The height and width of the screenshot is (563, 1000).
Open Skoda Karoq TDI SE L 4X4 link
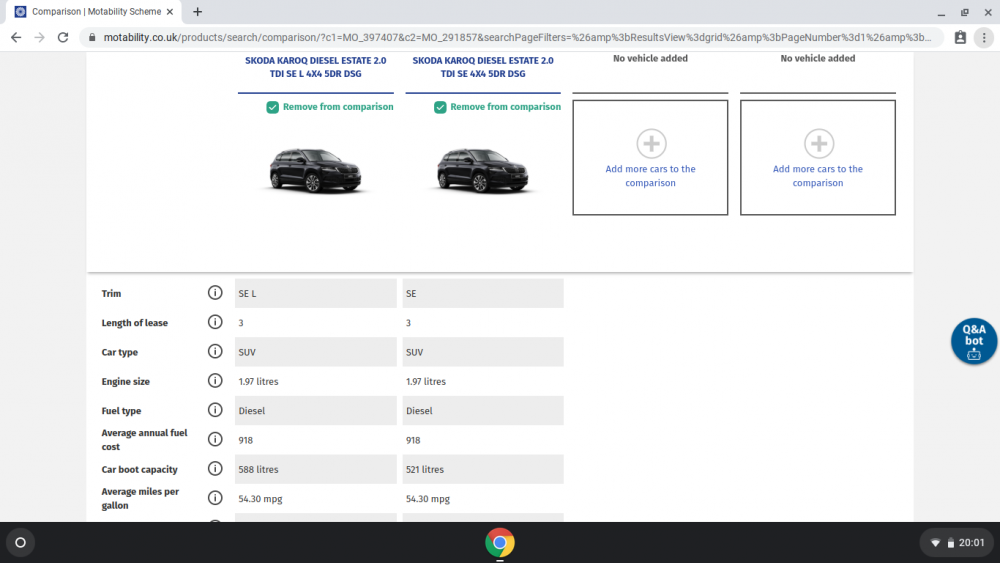point(316,67)
